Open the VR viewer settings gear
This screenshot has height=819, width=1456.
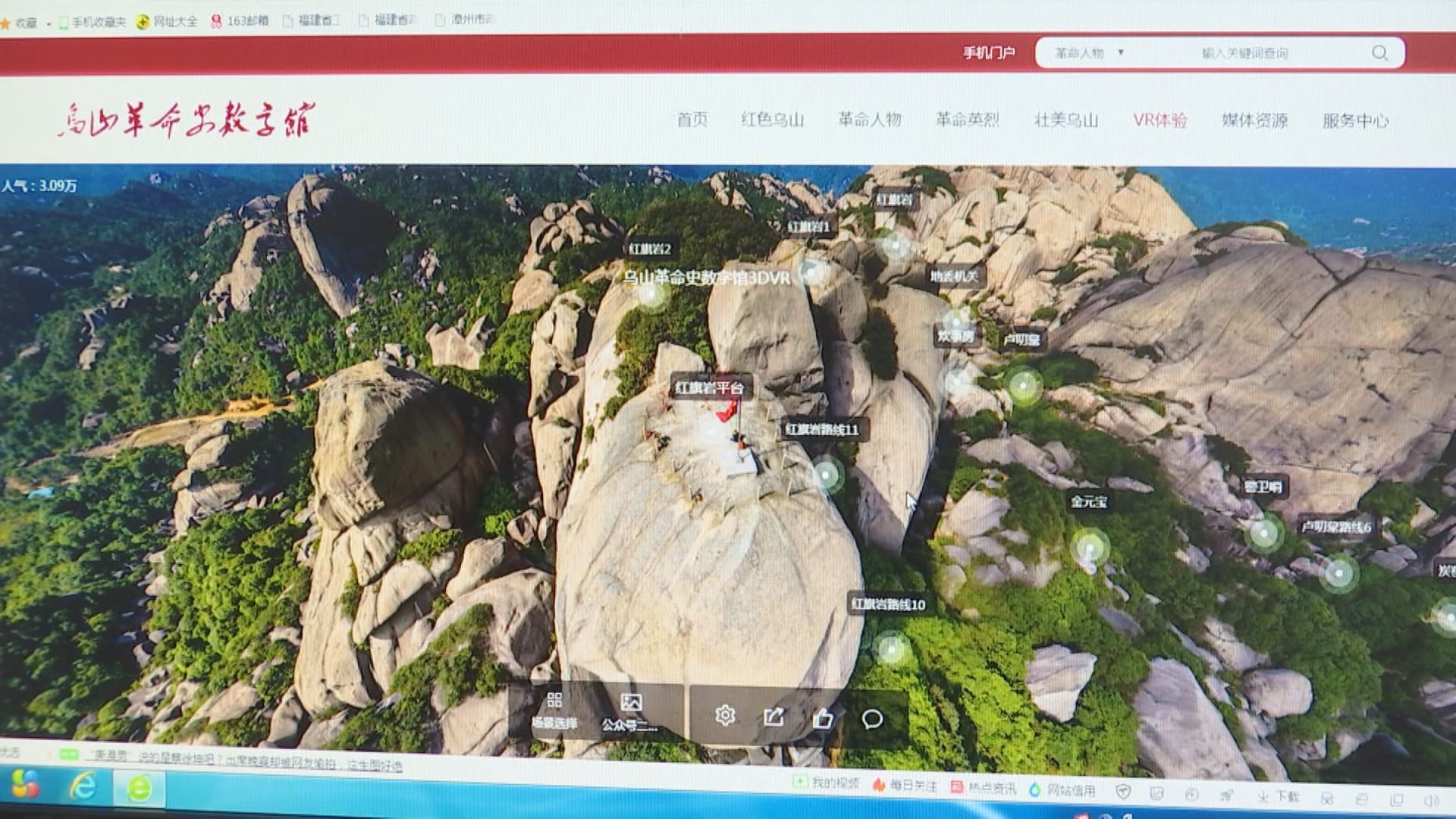click(725, 715)
